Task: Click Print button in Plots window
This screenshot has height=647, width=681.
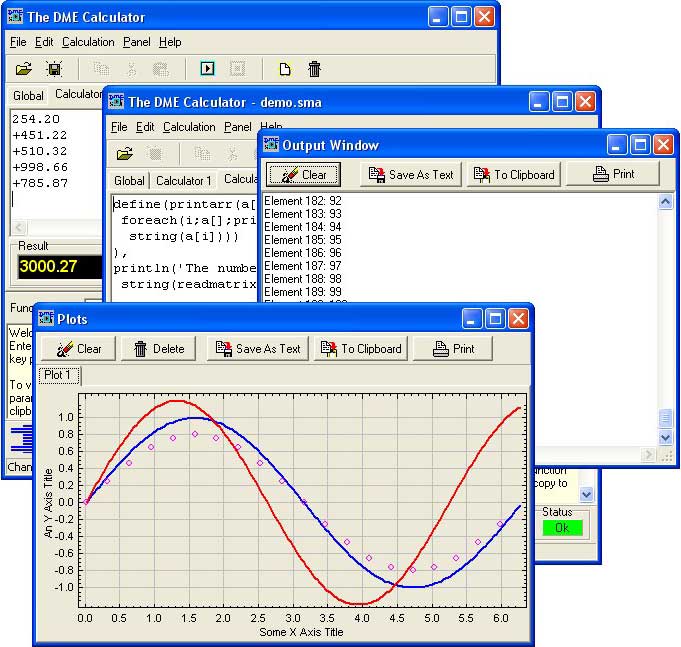Action: click(453, 349)
